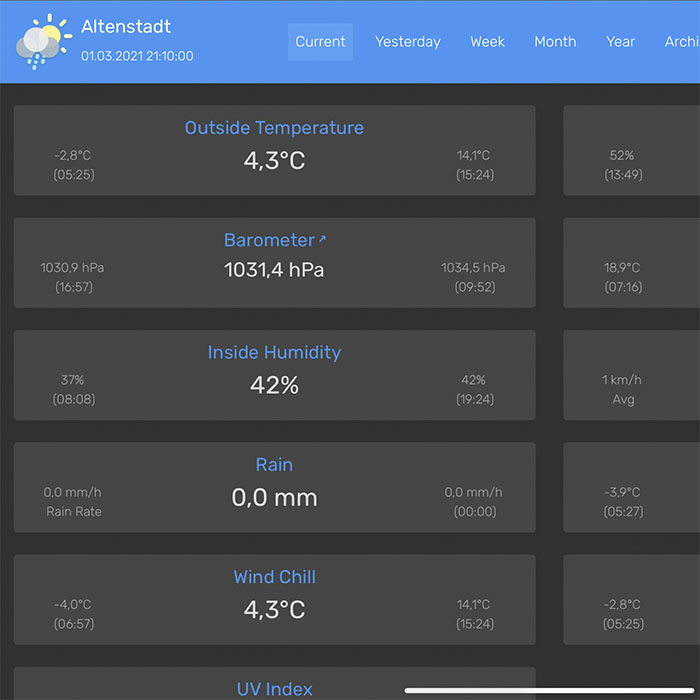The height and width of the screenshot is (700, 700).
Task: Click the Barometer rising trend arrow
Action: point(322,239)
